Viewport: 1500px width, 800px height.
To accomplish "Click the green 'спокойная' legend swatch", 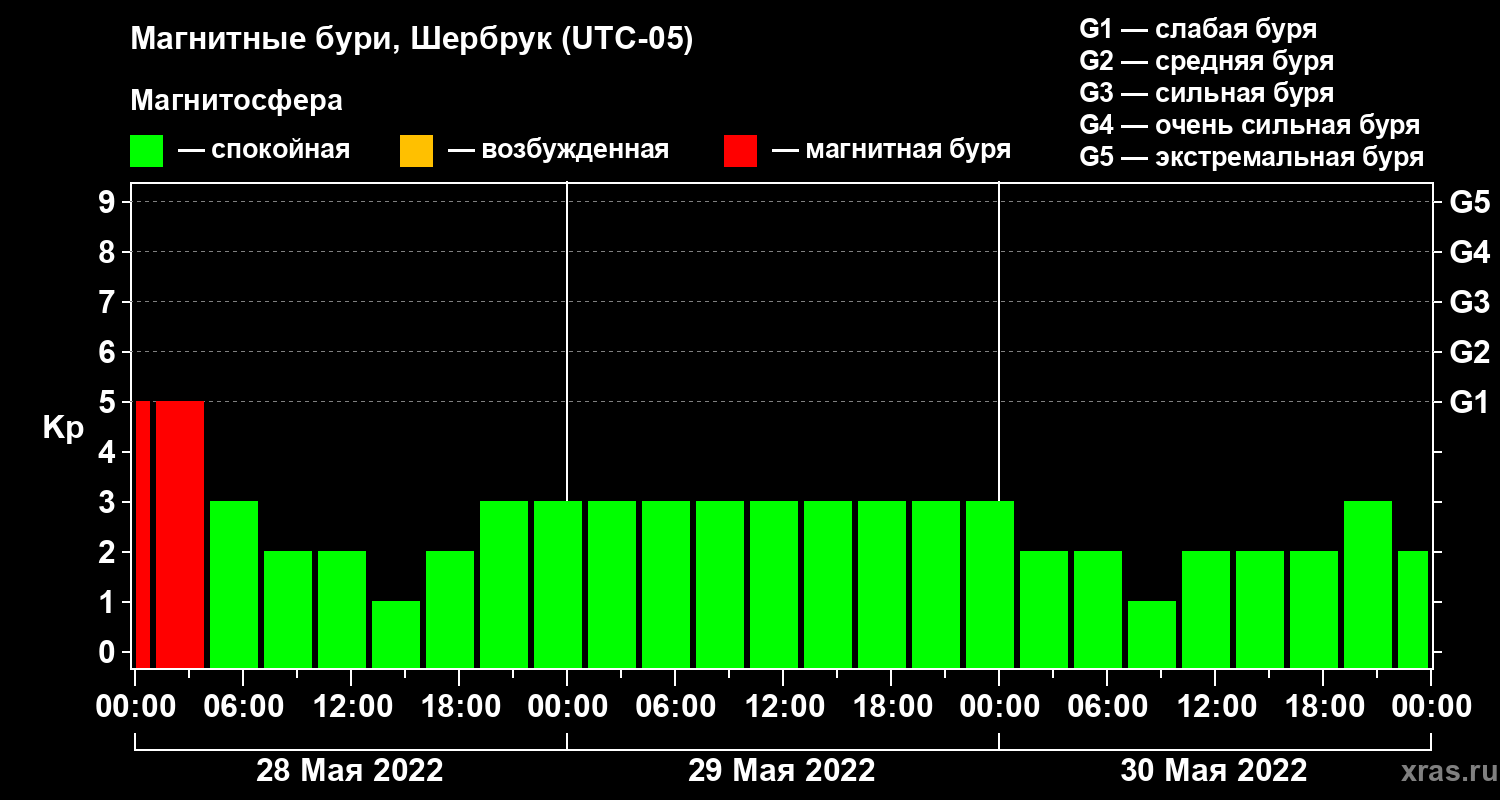I will click(x=146, y=151).
